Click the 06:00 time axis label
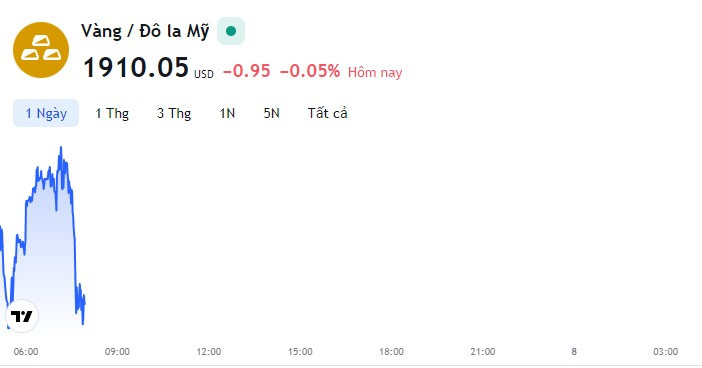The height and width of the screenshot is (368, 702). (26, 352)
